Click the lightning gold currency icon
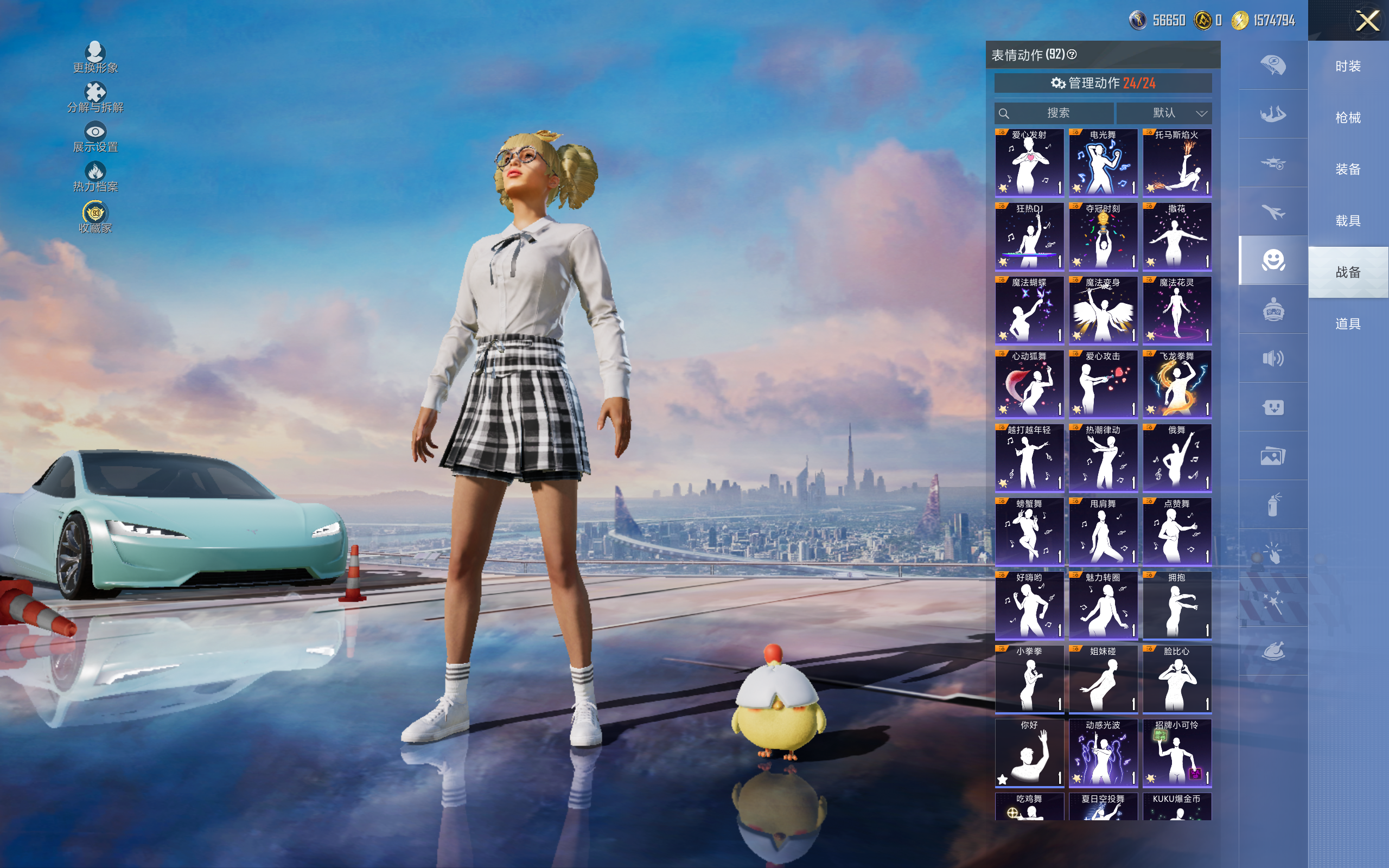Image resolution: width=1389 pixels, height=868 pixels. coord(1240,20)
